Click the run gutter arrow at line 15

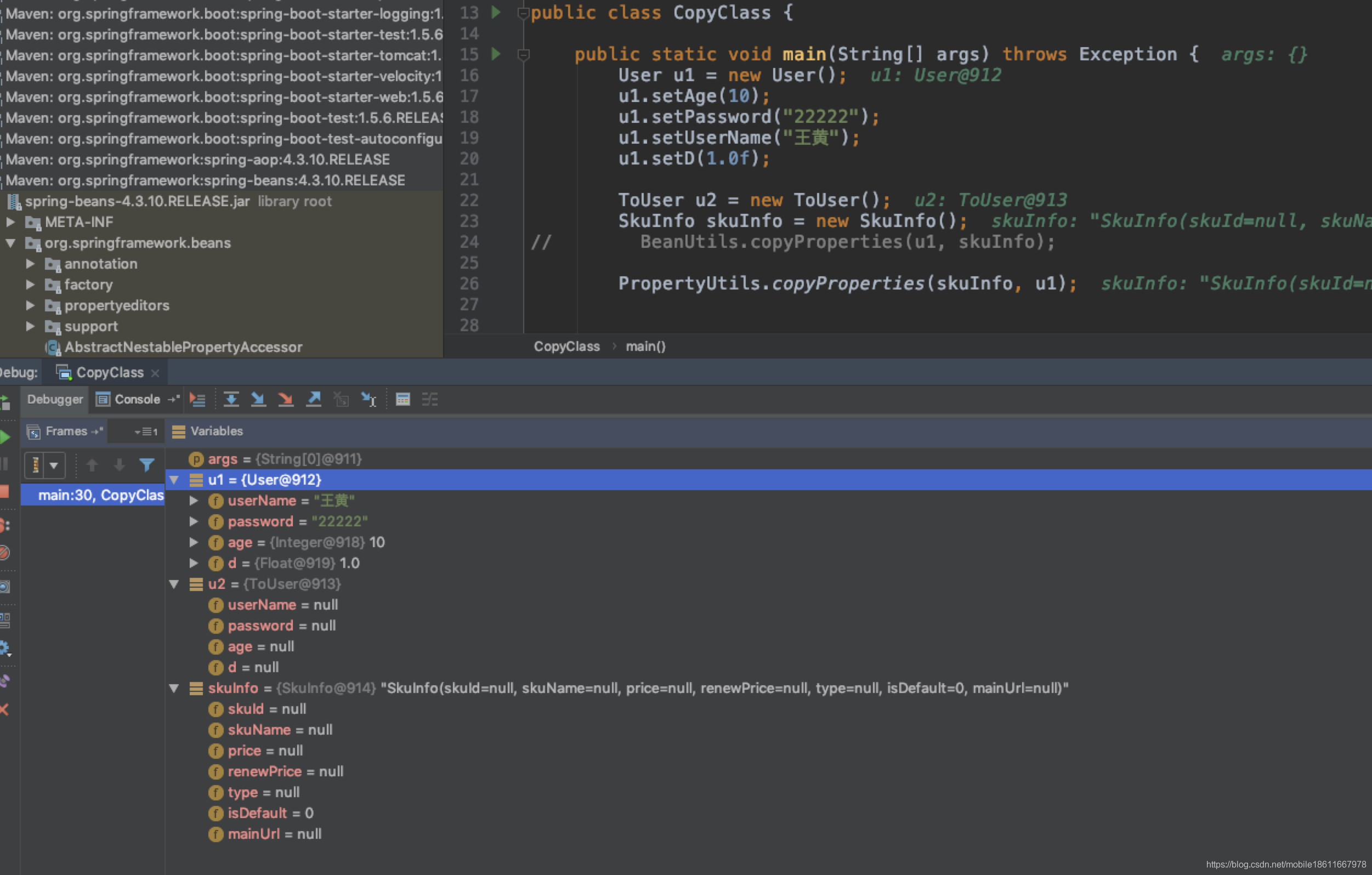(496, 54)
